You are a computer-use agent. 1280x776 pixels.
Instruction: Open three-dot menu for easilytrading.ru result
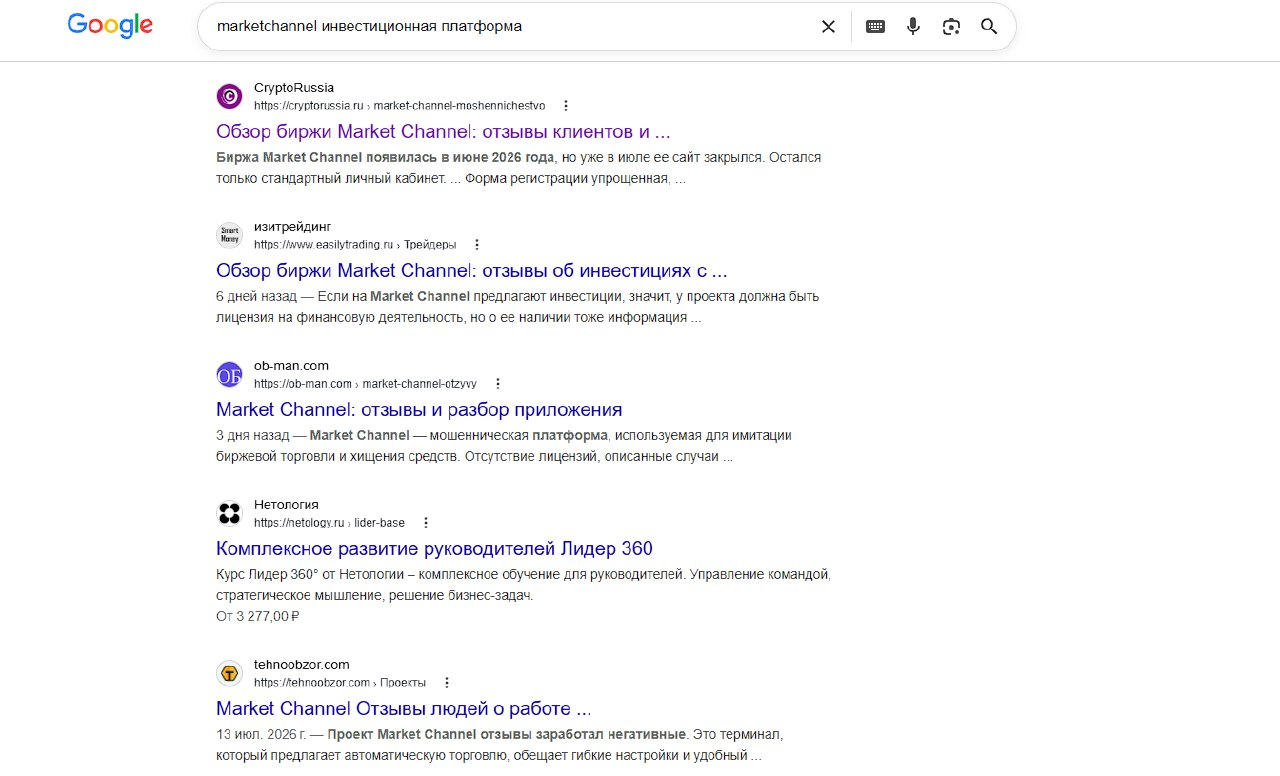point(477,244)
